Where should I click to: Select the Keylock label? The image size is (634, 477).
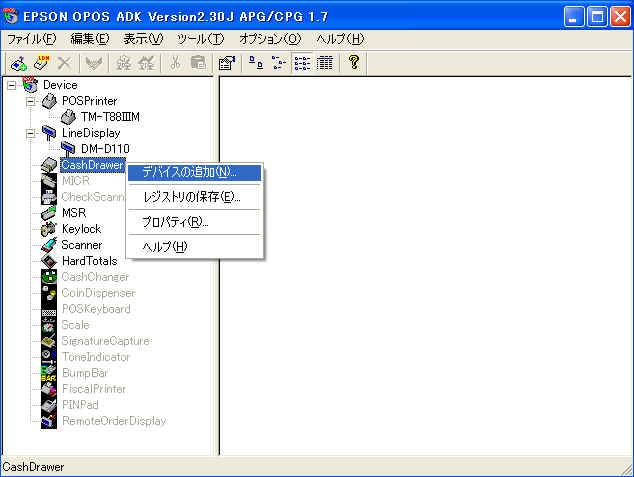tap(81, 229)
